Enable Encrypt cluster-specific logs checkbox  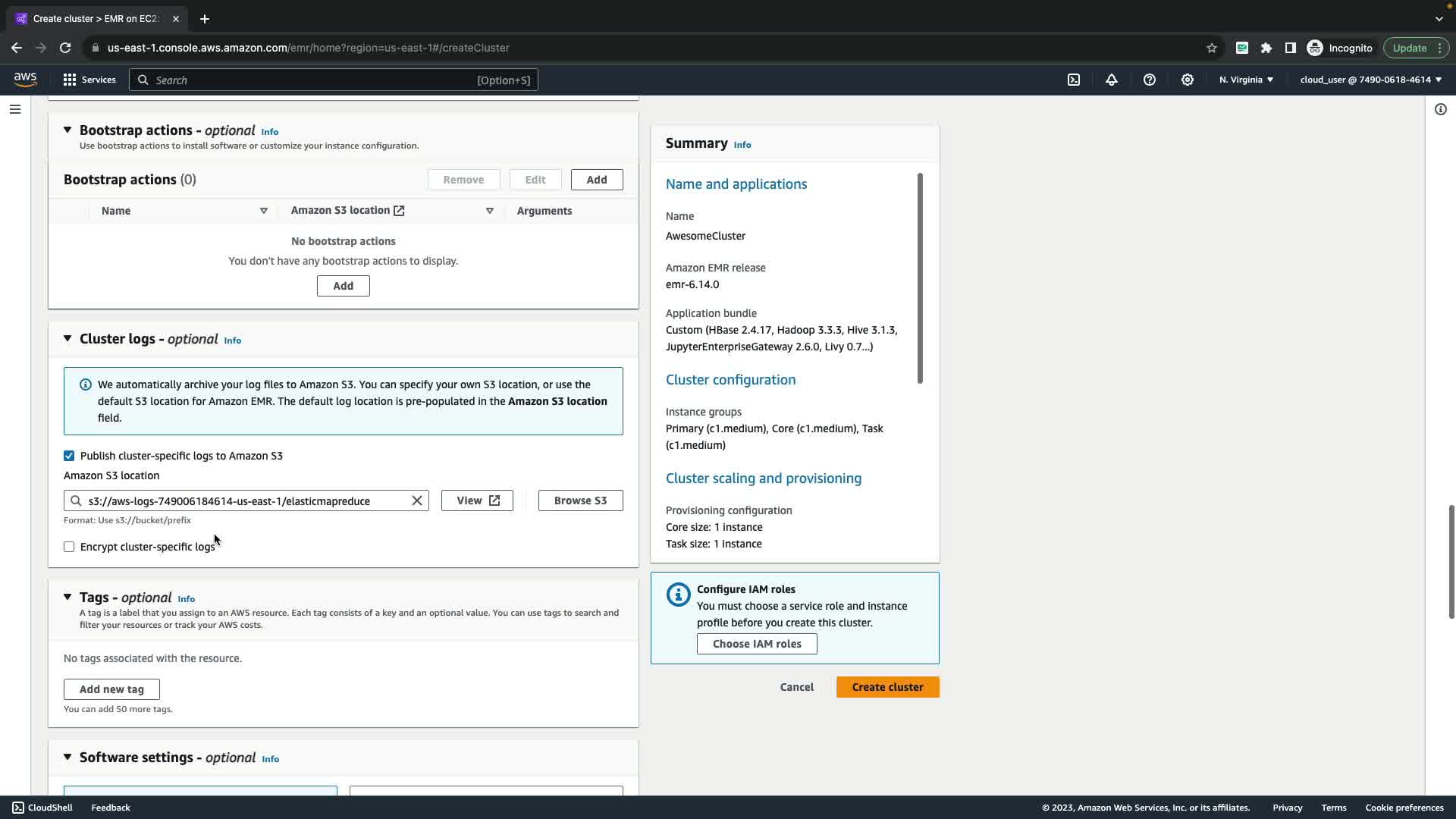pyautogui.click(x=69, y=547)
